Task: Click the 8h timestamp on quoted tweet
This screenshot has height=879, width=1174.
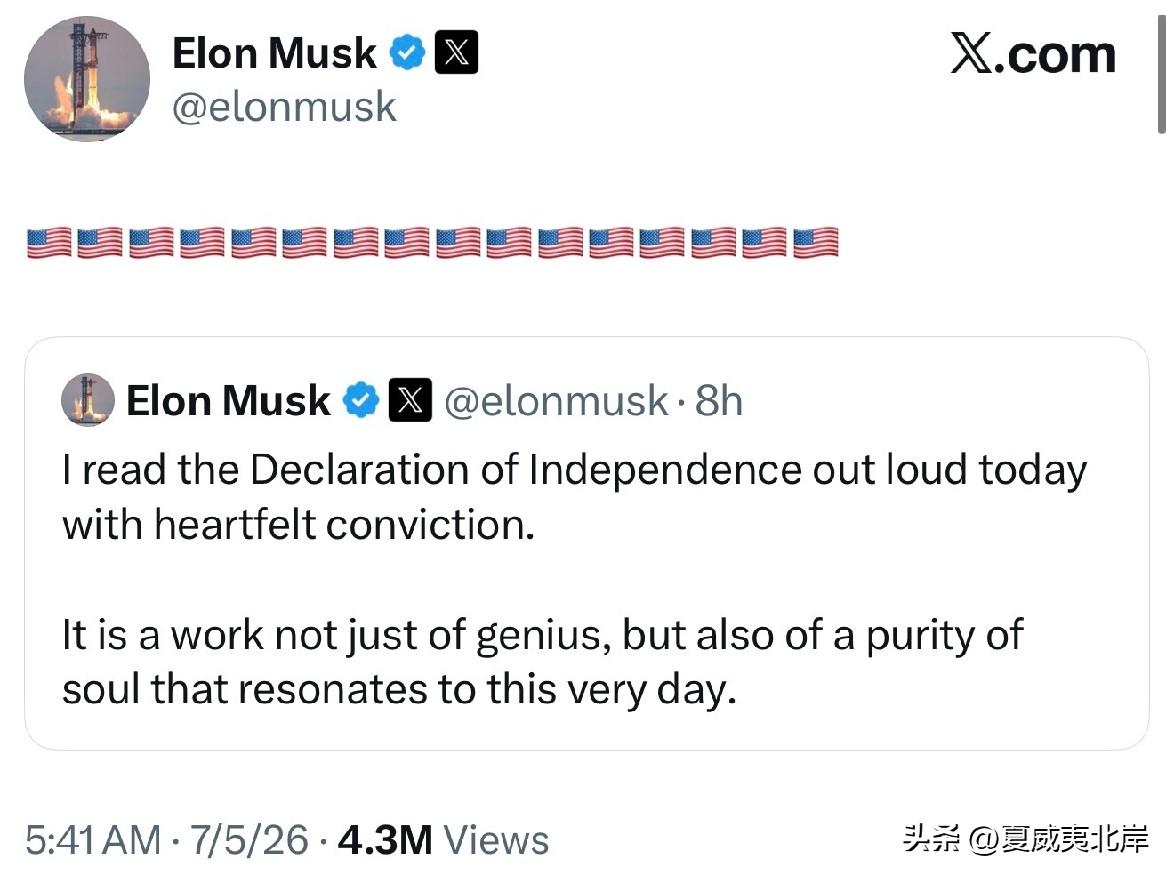Action: click(x=718, y=401)
